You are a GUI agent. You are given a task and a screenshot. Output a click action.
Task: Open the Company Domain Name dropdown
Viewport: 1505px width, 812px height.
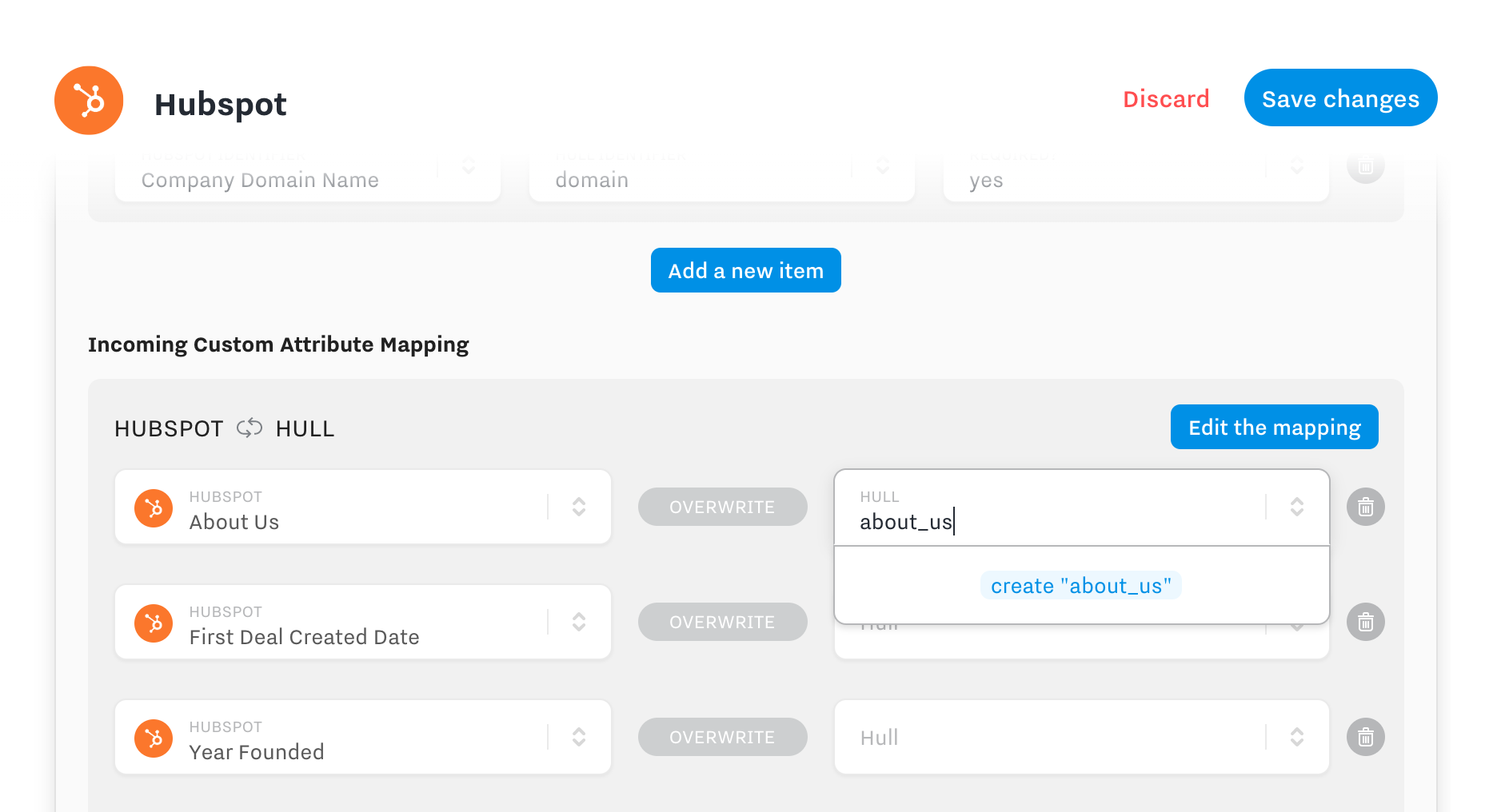click(x=469, y=166)
